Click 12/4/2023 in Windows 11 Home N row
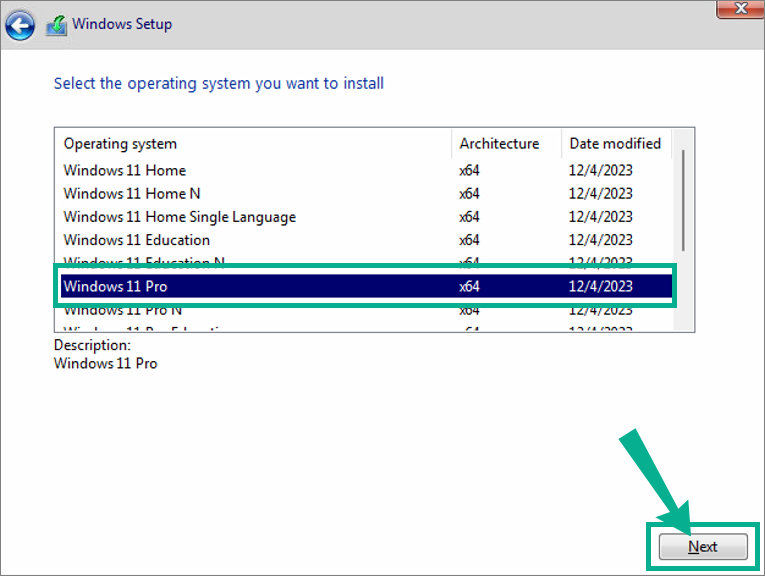The image size is (765, 576). point(601,194)
